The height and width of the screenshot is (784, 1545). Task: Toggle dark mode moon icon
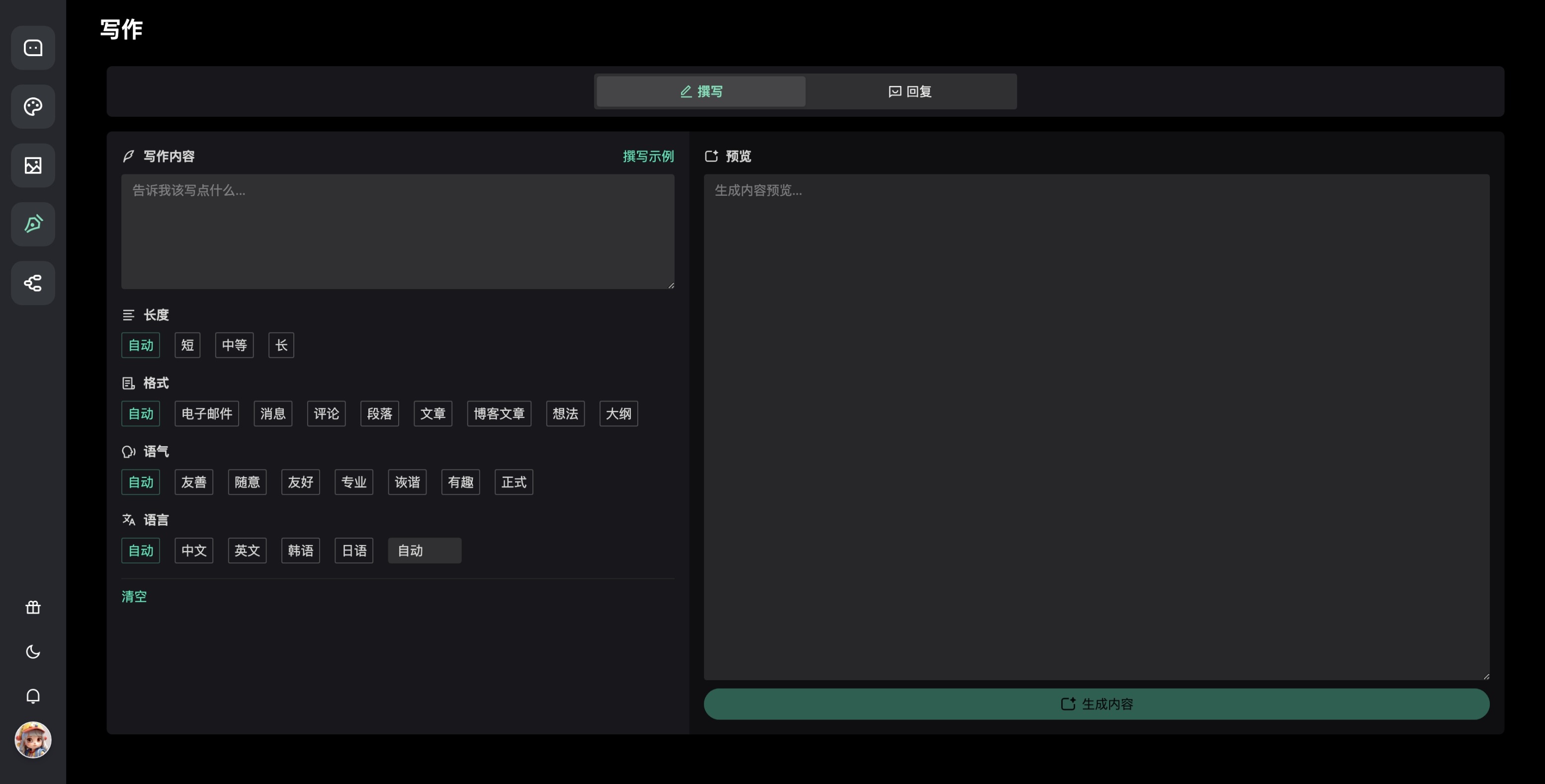pyautogui.click(x=33, y=651)
